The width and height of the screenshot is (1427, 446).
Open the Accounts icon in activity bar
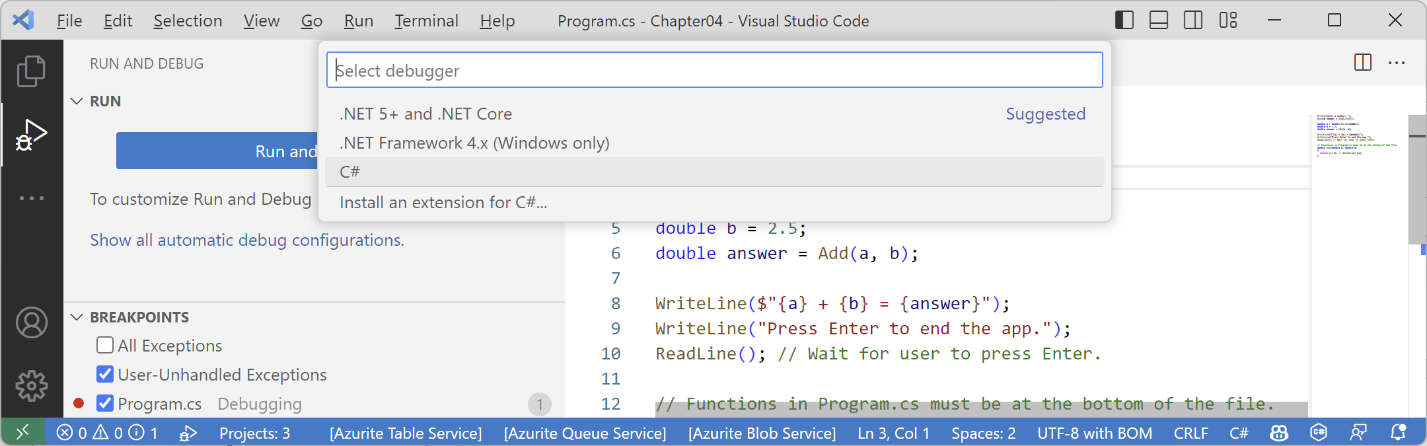coord(31,323)
